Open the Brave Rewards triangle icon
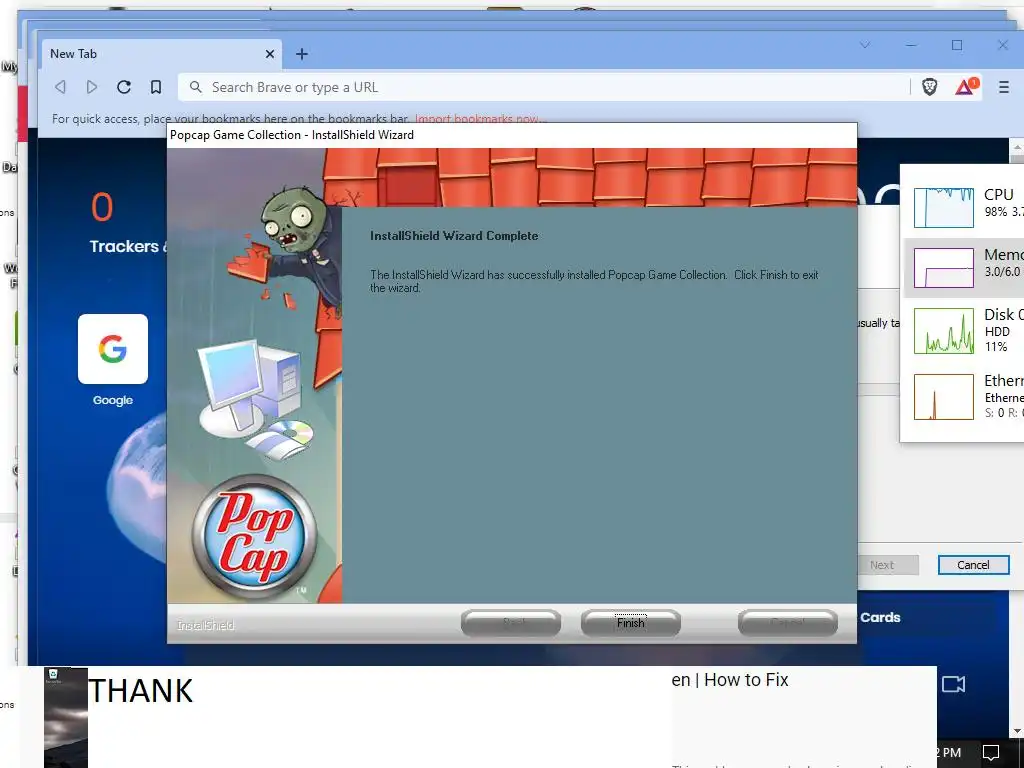1024x768 pixels. click(x=967, y=86)
